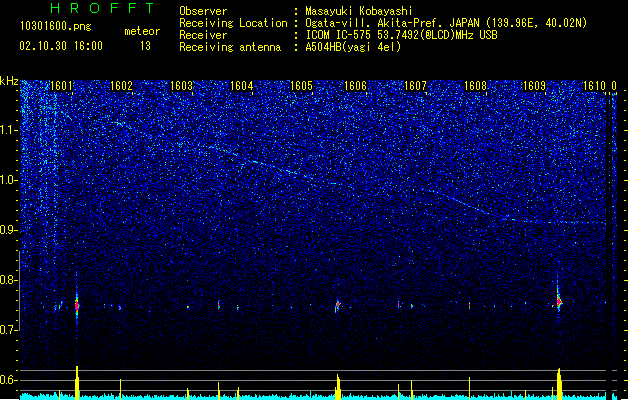
Task: Click the 1603 time marker
Action: tap(181, 86)
